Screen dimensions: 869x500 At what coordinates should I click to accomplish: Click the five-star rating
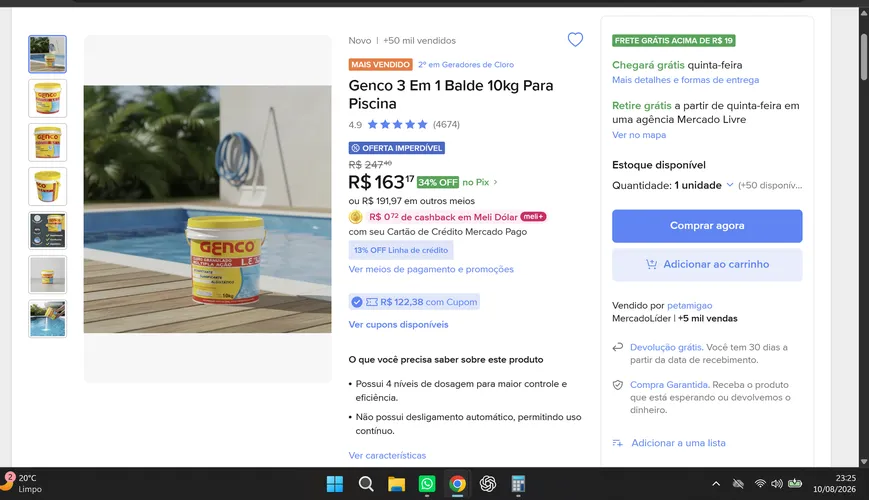tap(397, 124)
